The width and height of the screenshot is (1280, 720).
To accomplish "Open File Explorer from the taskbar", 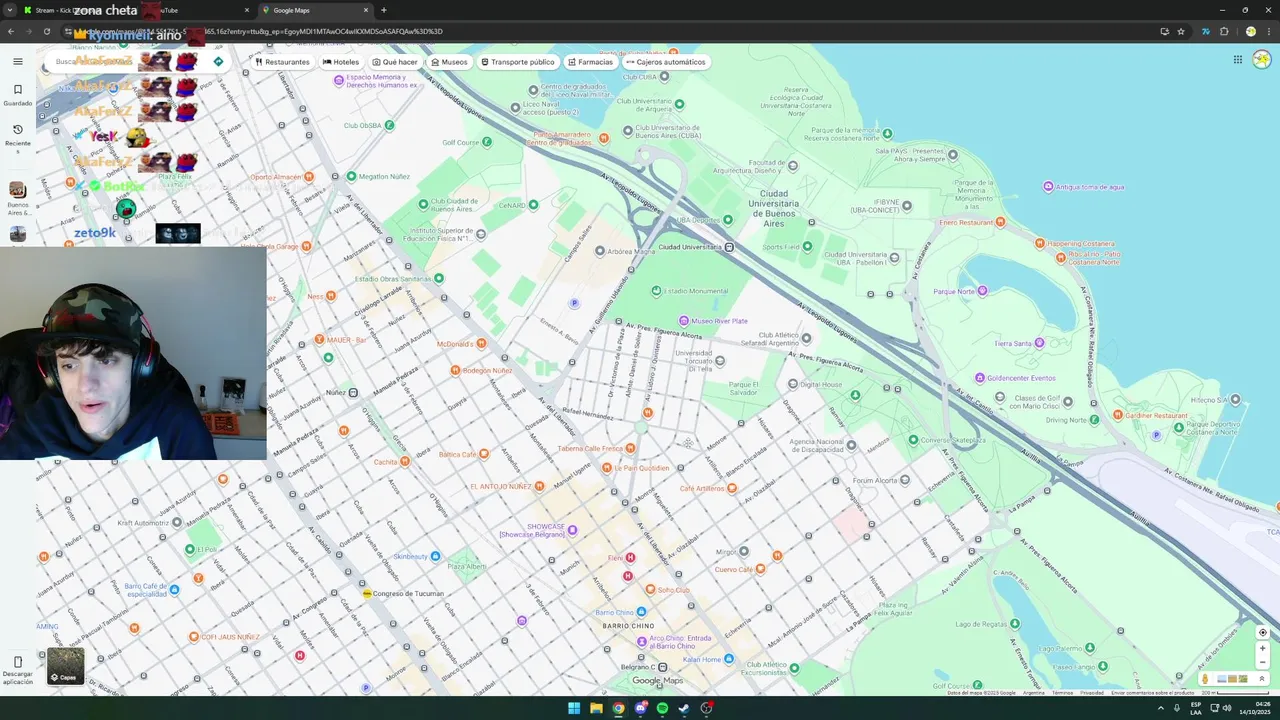I will [596, 708].
